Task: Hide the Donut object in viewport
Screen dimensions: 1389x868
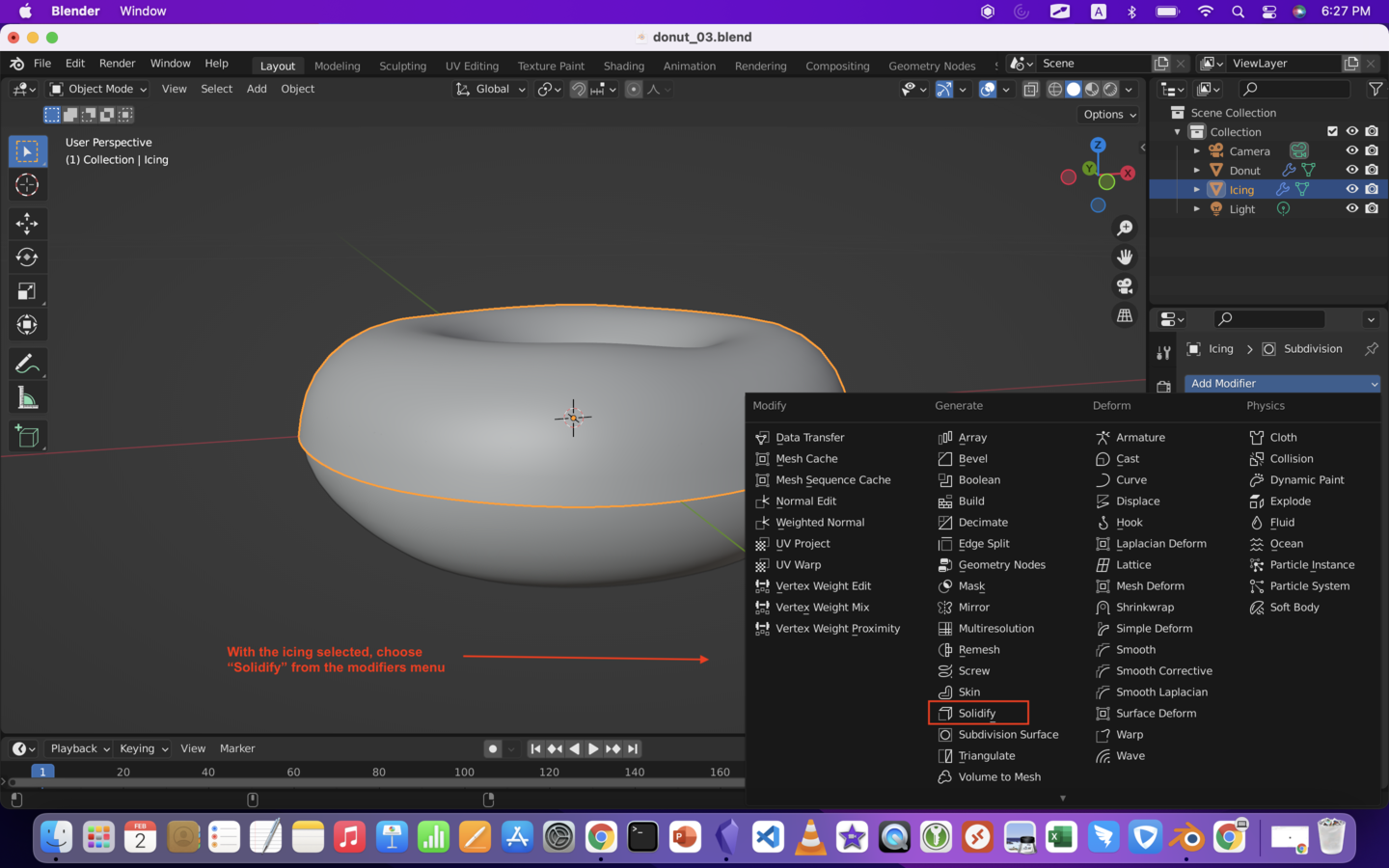Action: (x=1351, y=170)
